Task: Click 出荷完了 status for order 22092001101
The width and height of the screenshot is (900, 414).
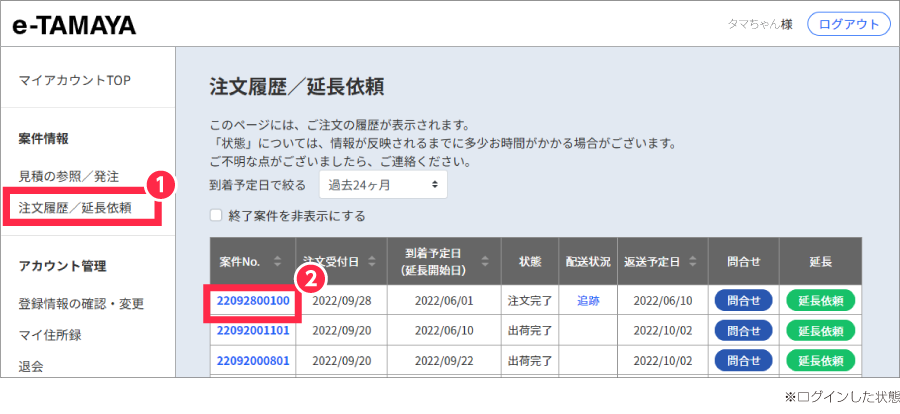Action: coord(530,330)
